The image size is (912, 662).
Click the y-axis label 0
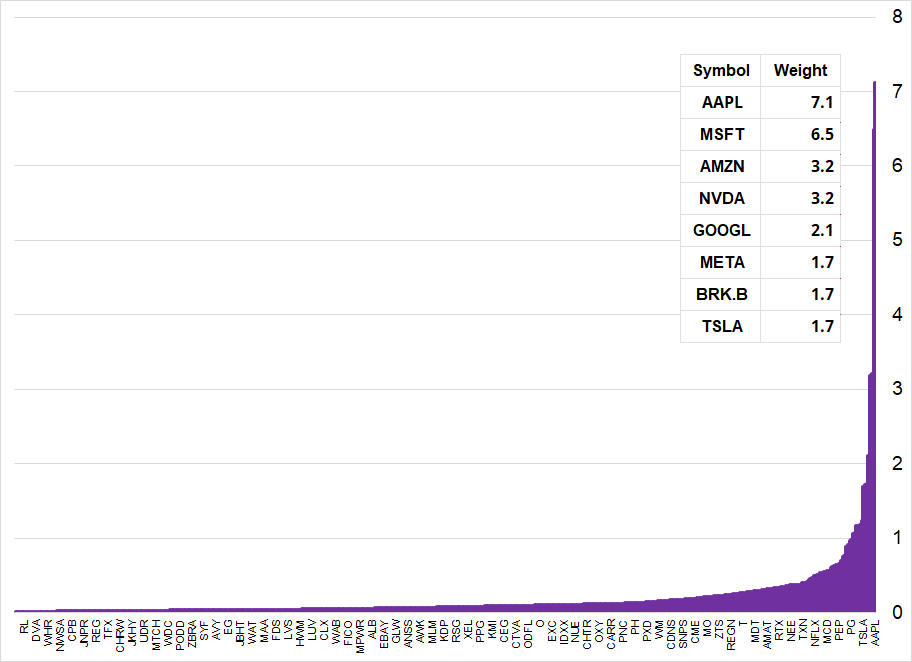click(x=897, y=613)
